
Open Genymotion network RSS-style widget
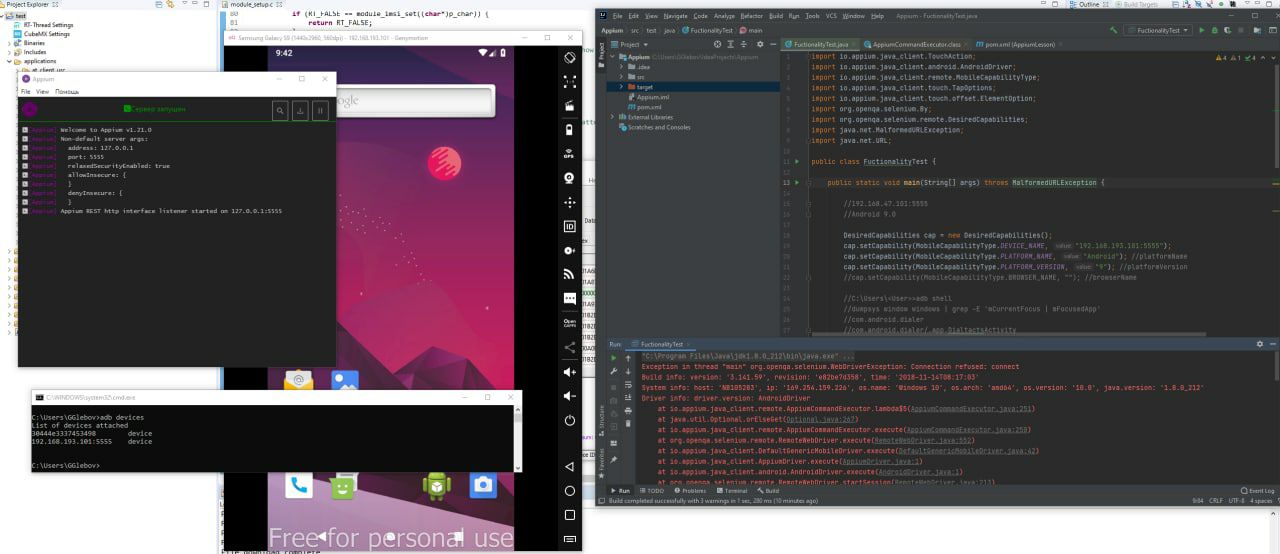(x=569, y=274)
